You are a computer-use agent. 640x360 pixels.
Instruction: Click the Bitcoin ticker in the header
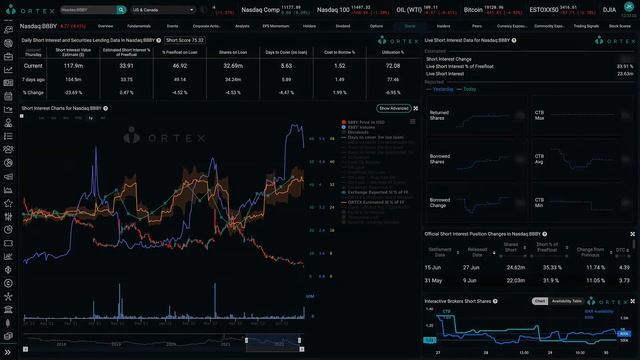tap(493, 10)
